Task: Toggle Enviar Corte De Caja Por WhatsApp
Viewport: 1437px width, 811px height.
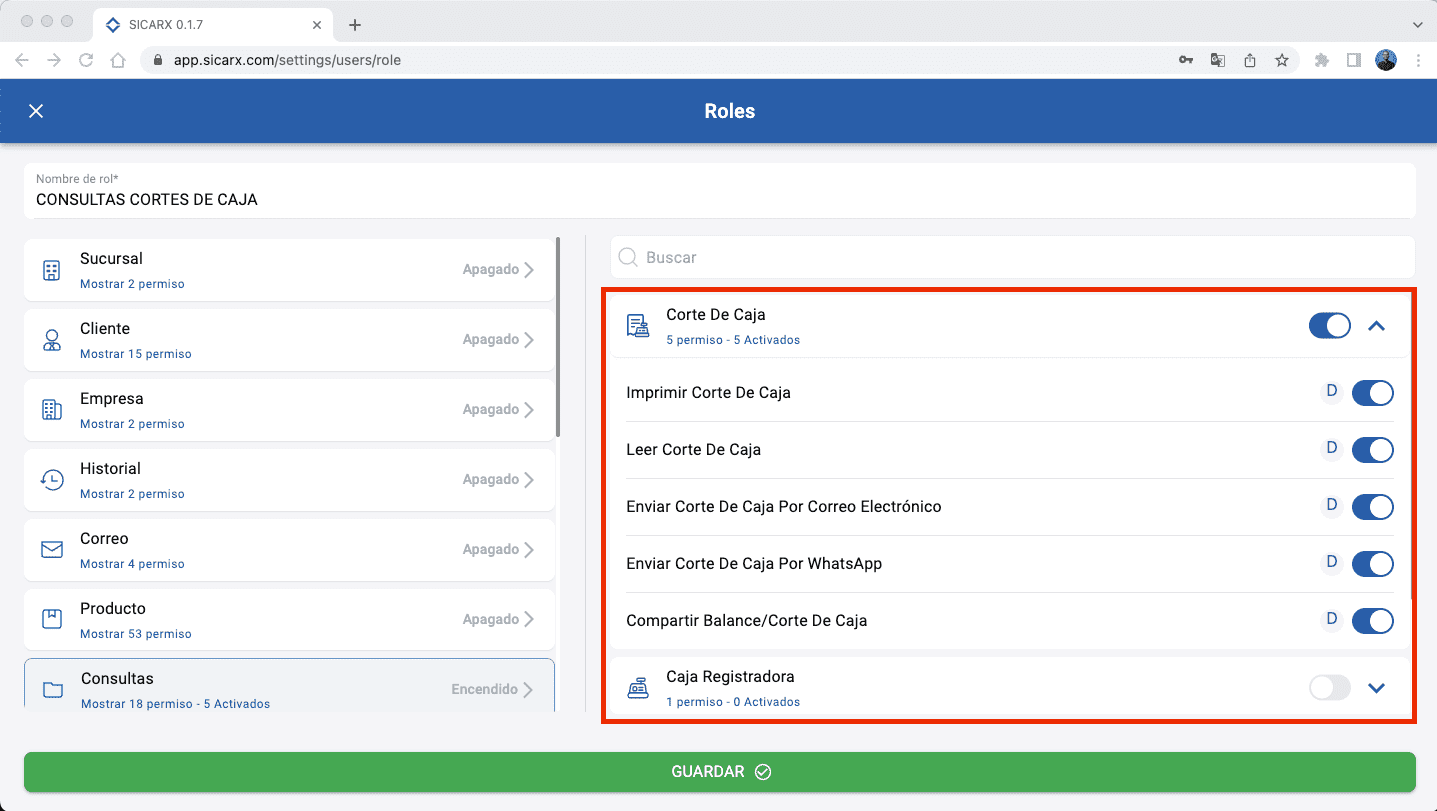Action: (x=1372, y=564)
